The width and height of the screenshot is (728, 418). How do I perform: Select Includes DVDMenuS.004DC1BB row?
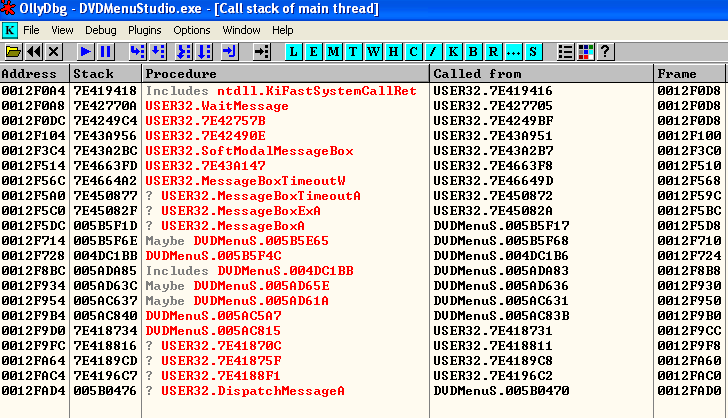pyautogui.click(x=250, y=271)
